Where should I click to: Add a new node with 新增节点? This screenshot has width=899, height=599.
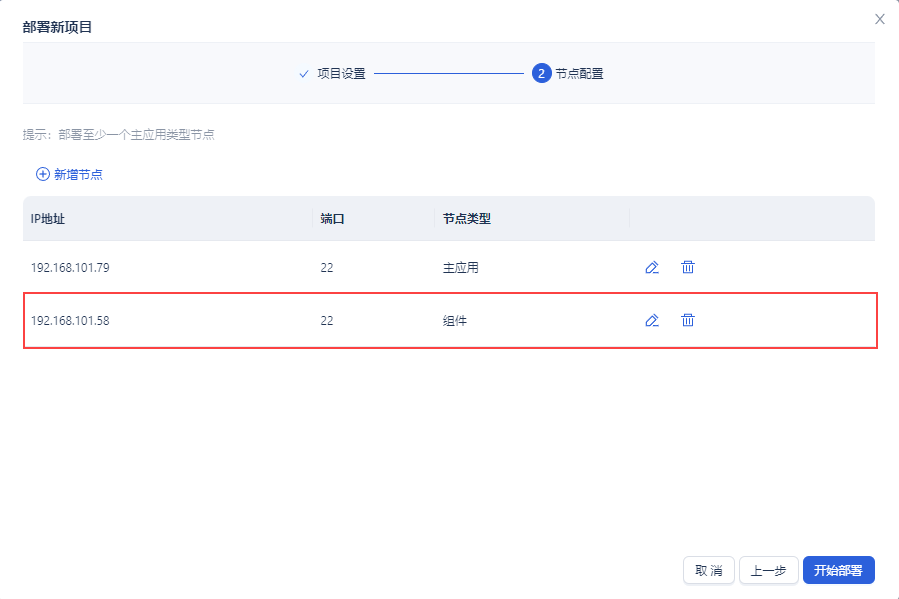[x=69, y=174]
